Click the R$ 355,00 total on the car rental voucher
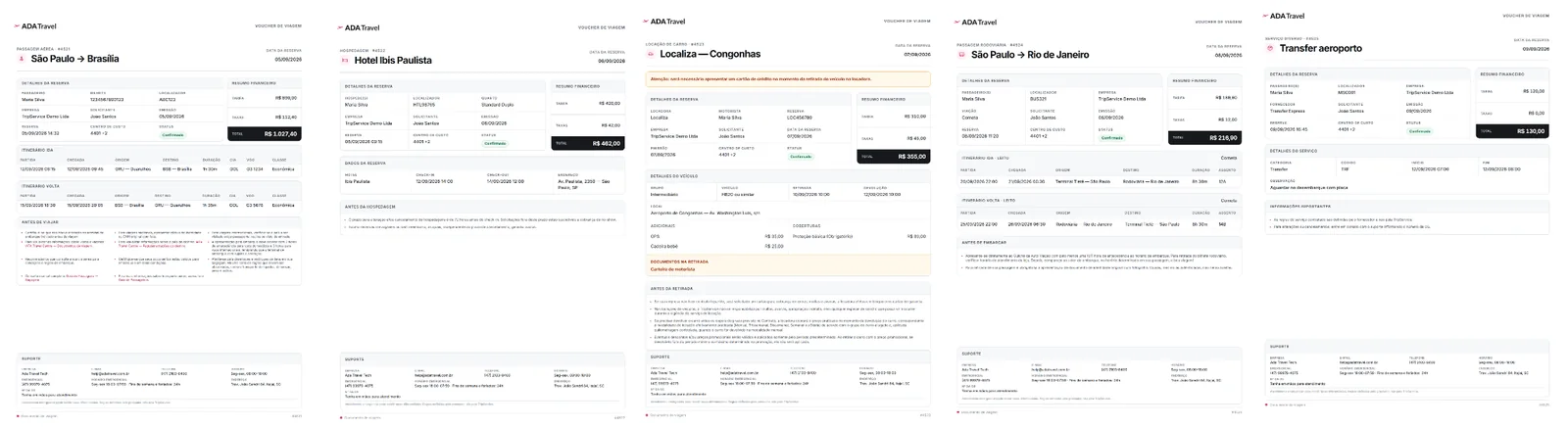This screenshot has height=428, width=1568. coord(894,156)
